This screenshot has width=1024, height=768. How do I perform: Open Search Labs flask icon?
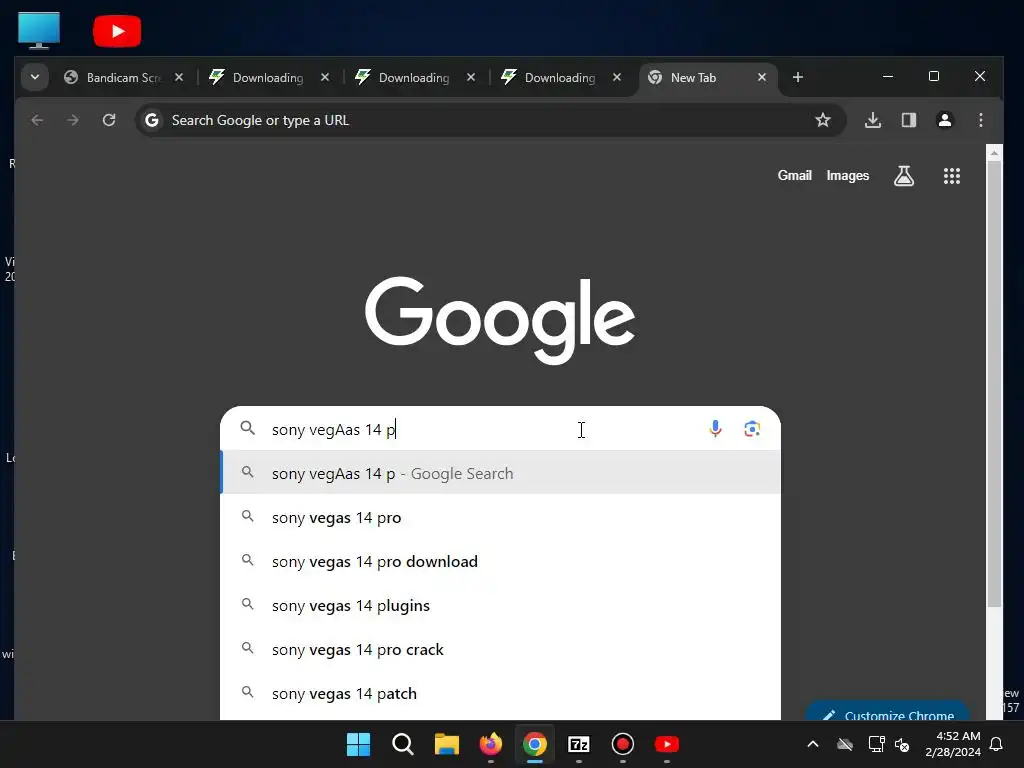(x=904, y=176)
